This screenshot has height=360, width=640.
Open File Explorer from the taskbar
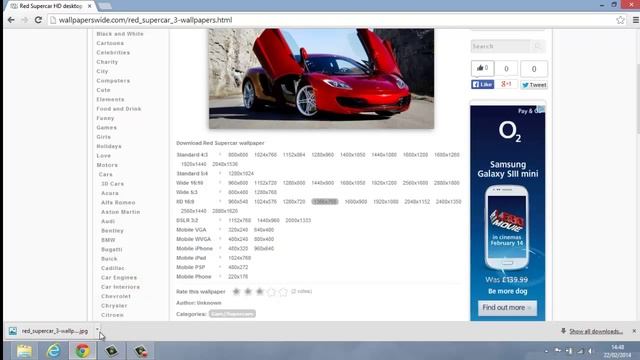24,351
